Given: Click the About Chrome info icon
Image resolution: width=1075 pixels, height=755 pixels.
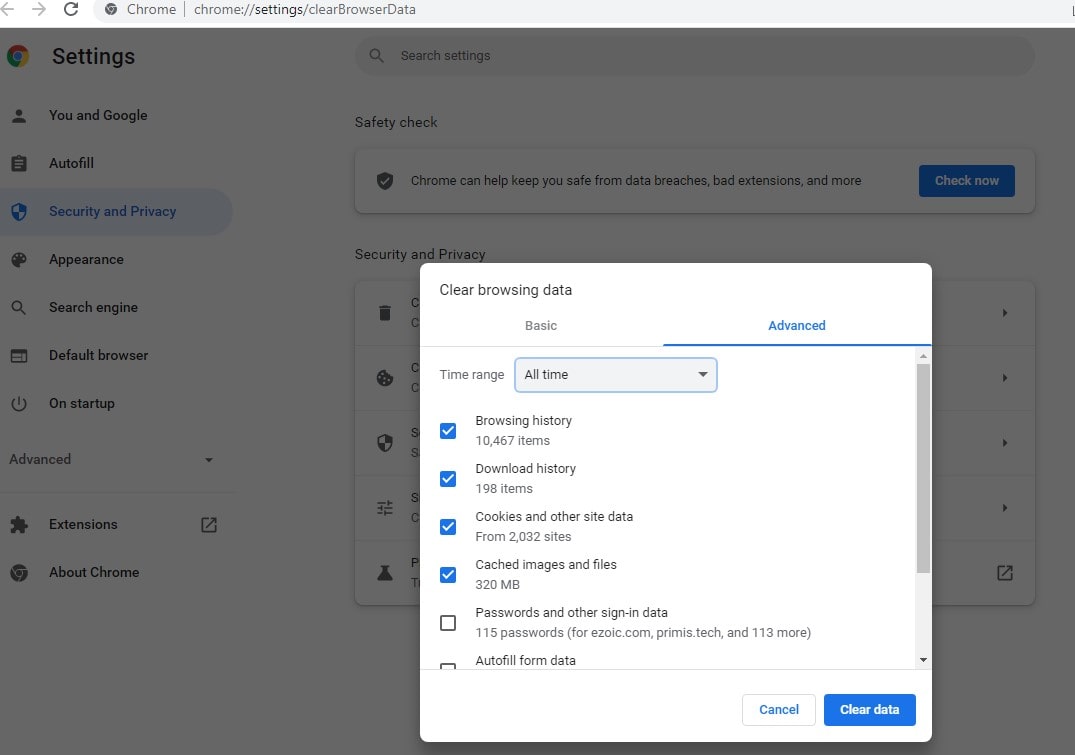Looking at the screenshot, I should coord(20,572).
